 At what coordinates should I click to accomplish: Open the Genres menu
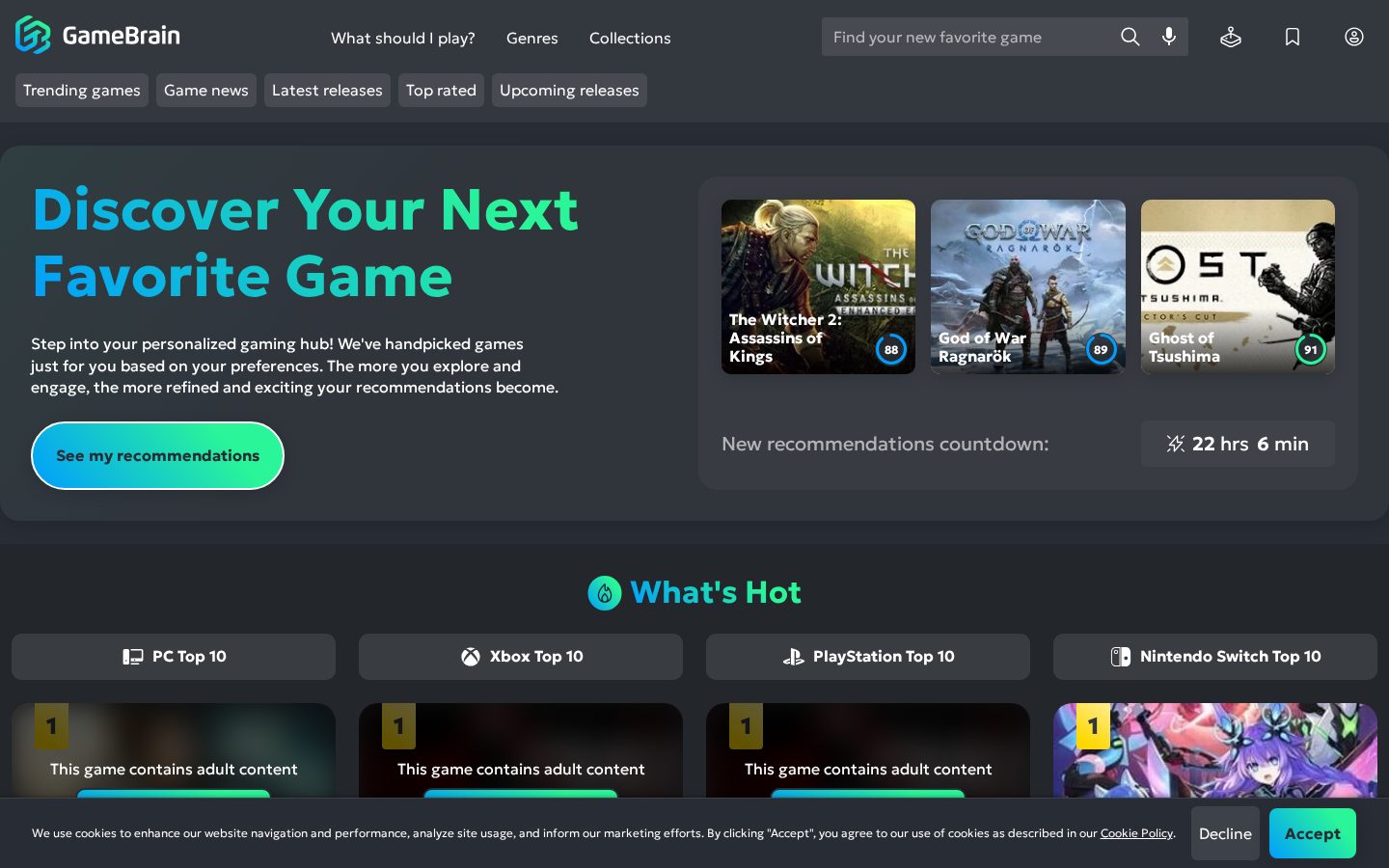pos(532,38)
